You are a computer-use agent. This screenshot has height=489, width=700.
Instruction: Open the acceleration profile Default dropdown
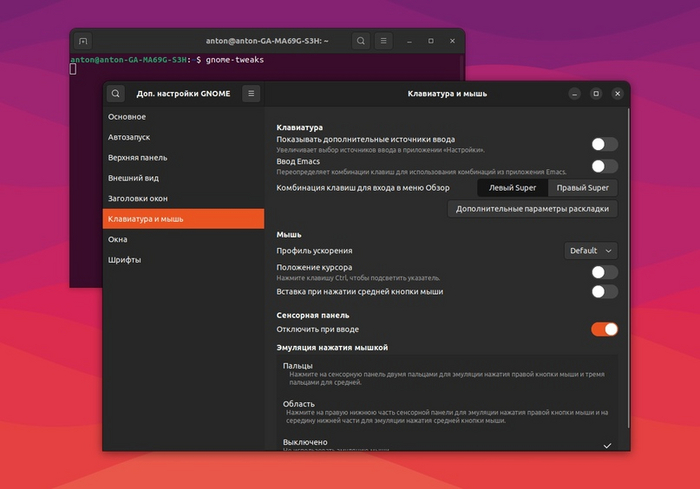coord(590,251)
